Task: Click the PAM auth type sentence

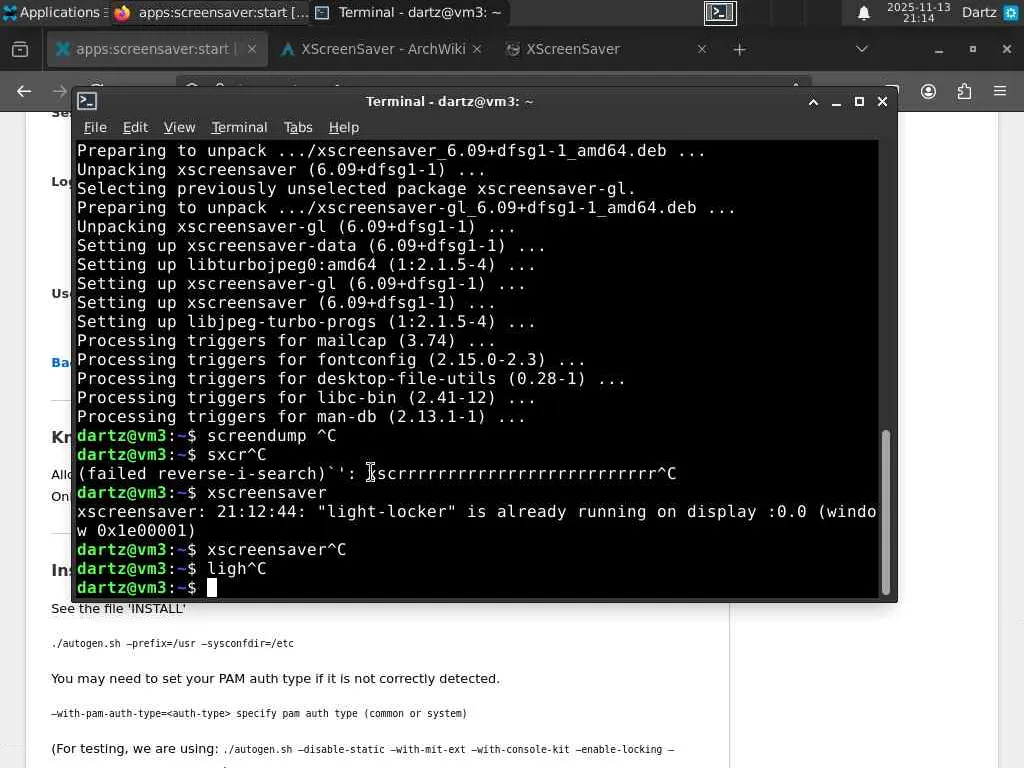Action: (275, 679)
